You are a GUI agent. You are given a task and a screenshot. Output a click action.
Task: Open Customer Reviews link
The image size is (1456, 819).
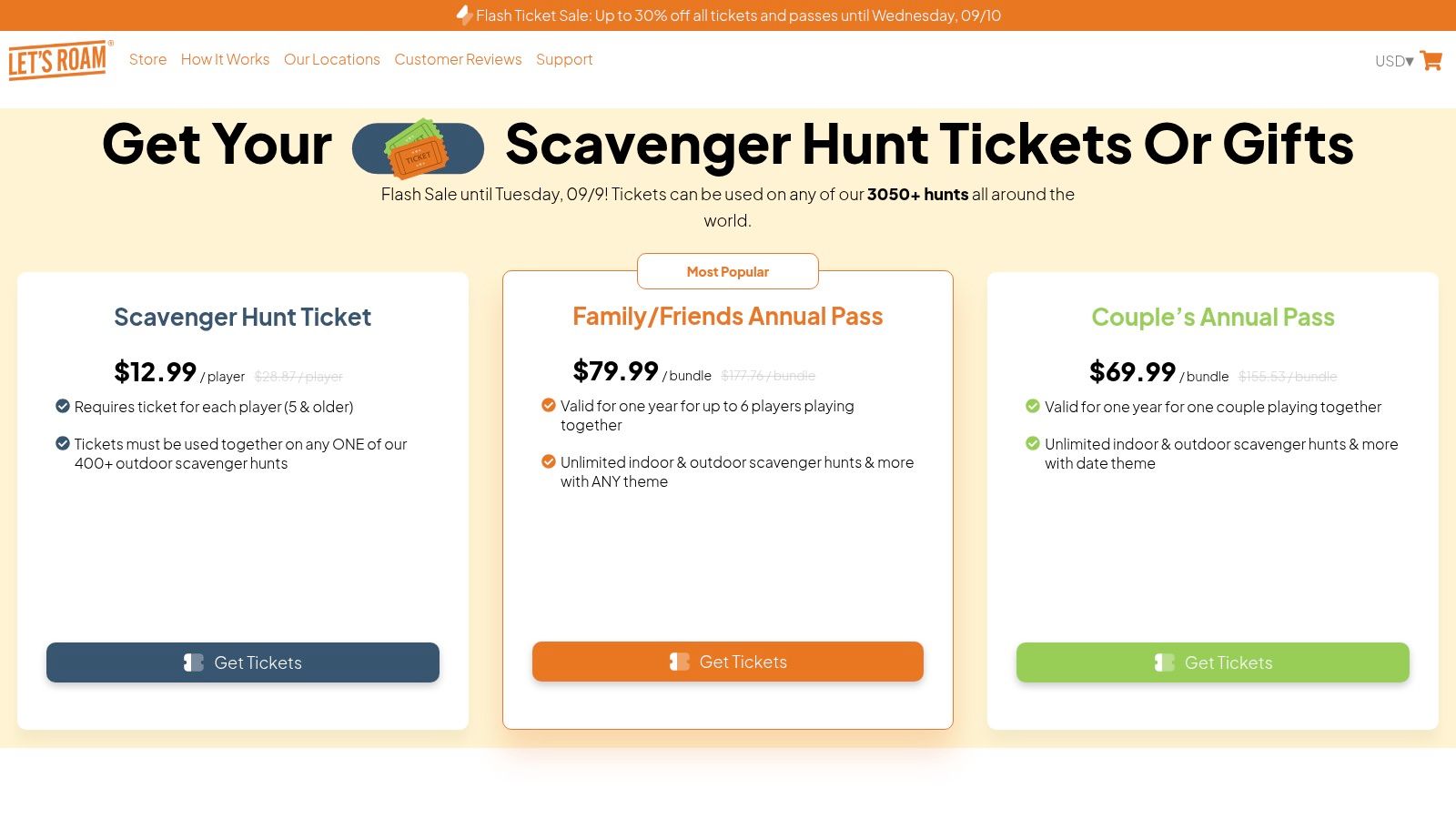tap(458, 59)
